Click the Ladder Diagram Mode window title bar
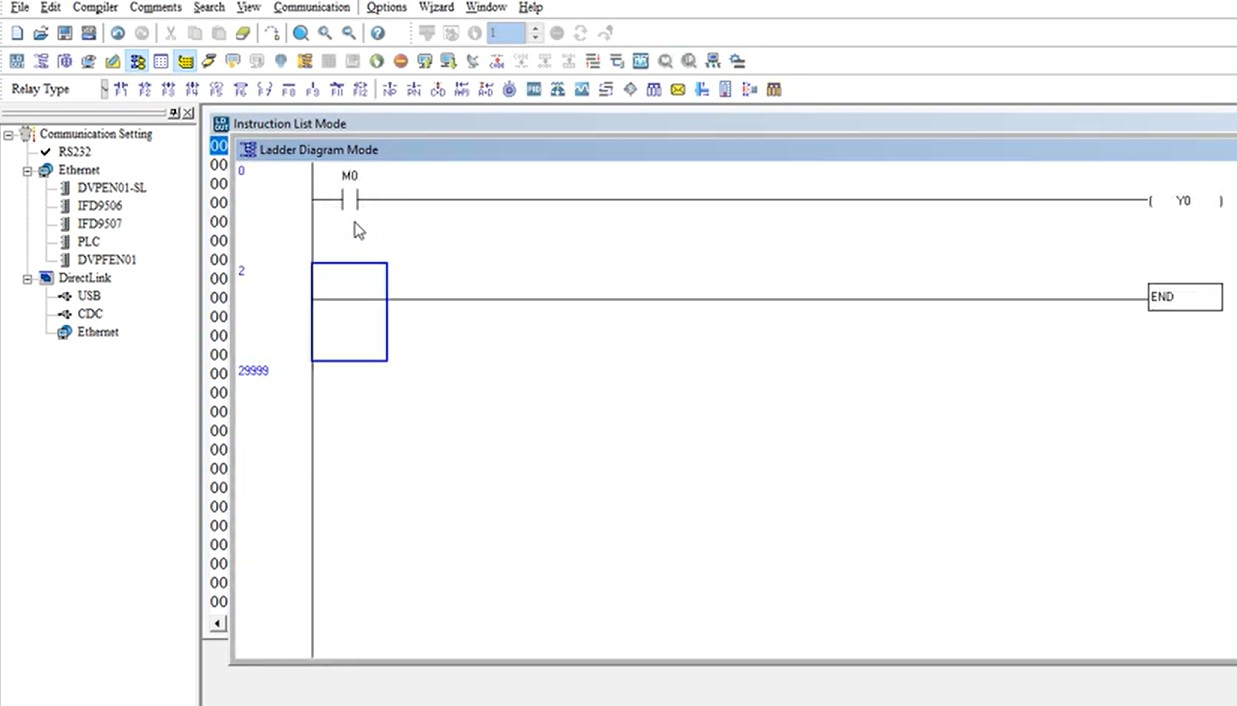 (x=736, y=150)
